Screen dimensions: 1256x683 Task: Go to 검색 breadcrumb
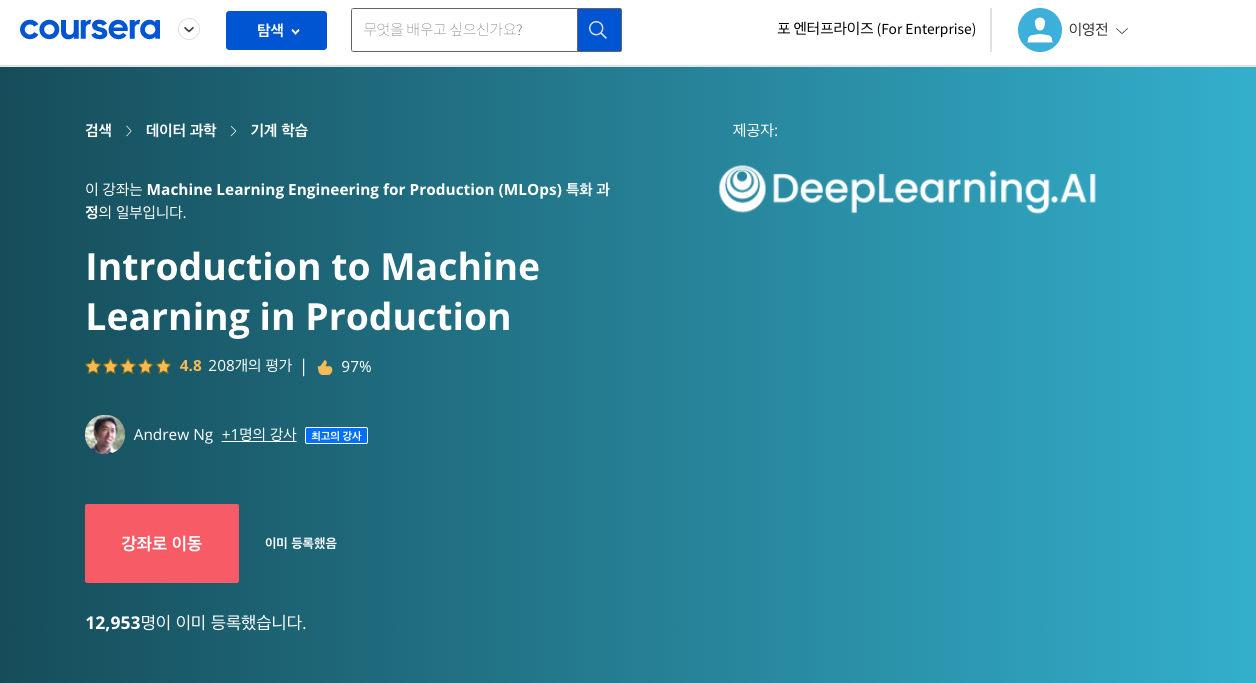98,130
